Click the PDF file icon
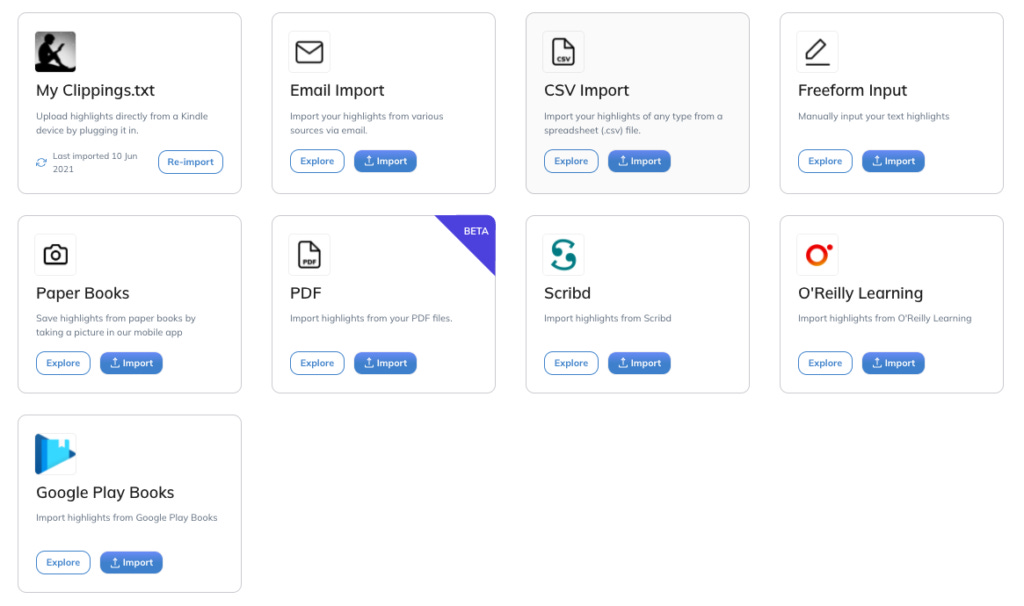 309,255
